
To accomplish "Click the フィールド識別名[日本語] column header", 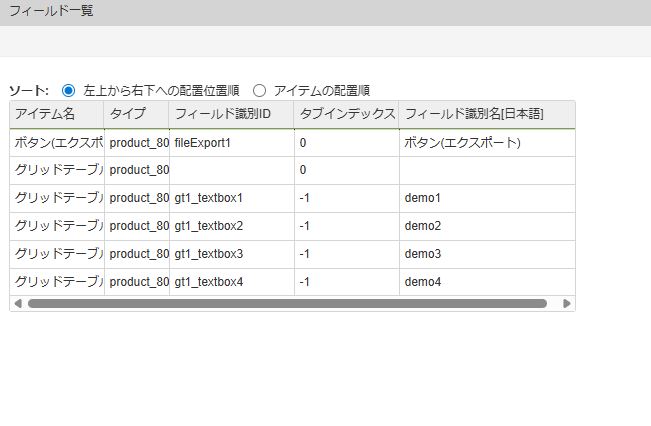I will coord(485,114).
